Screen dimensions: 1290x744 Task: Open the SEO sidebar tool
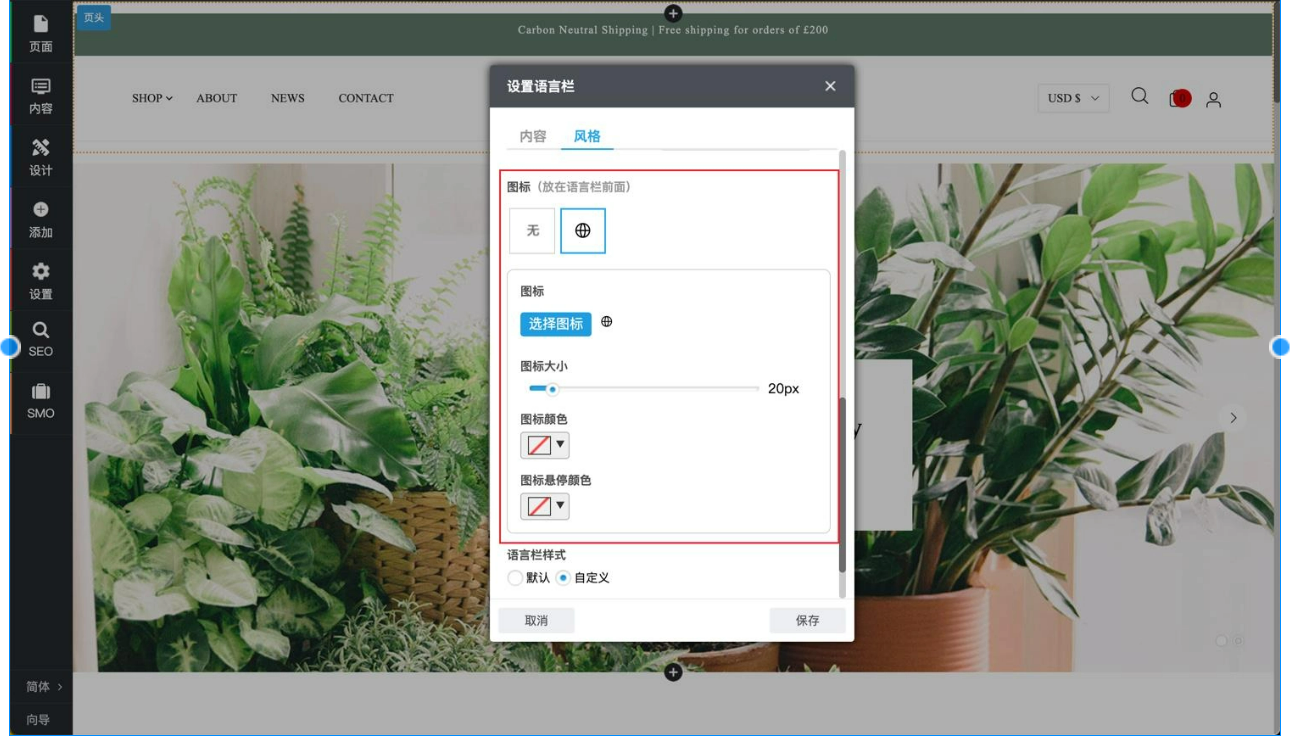[x=40, y=339]
